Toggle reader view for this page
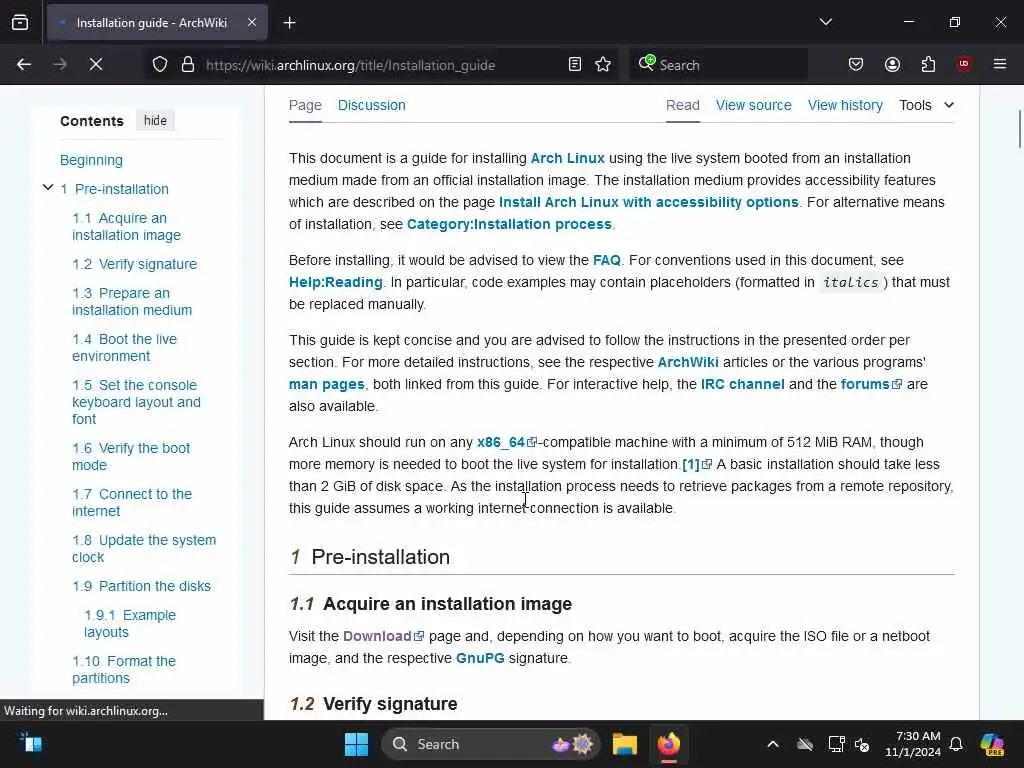This screenshot has width=1024, height=768. pyautogui.click(x=575, y=65)
